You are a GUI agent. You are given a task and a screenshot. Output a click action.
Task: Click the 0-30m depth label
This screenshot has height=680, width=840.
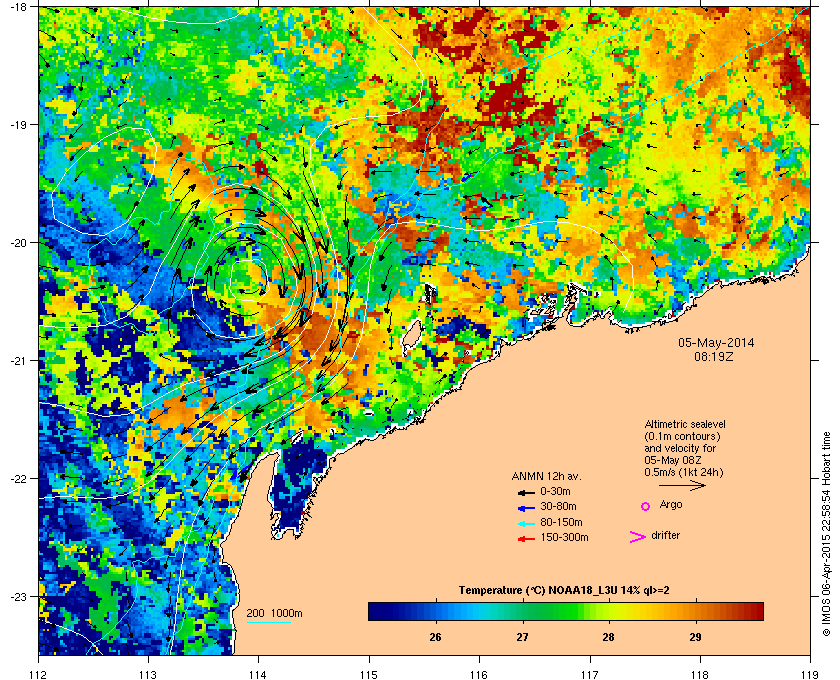tap(555, 491)
